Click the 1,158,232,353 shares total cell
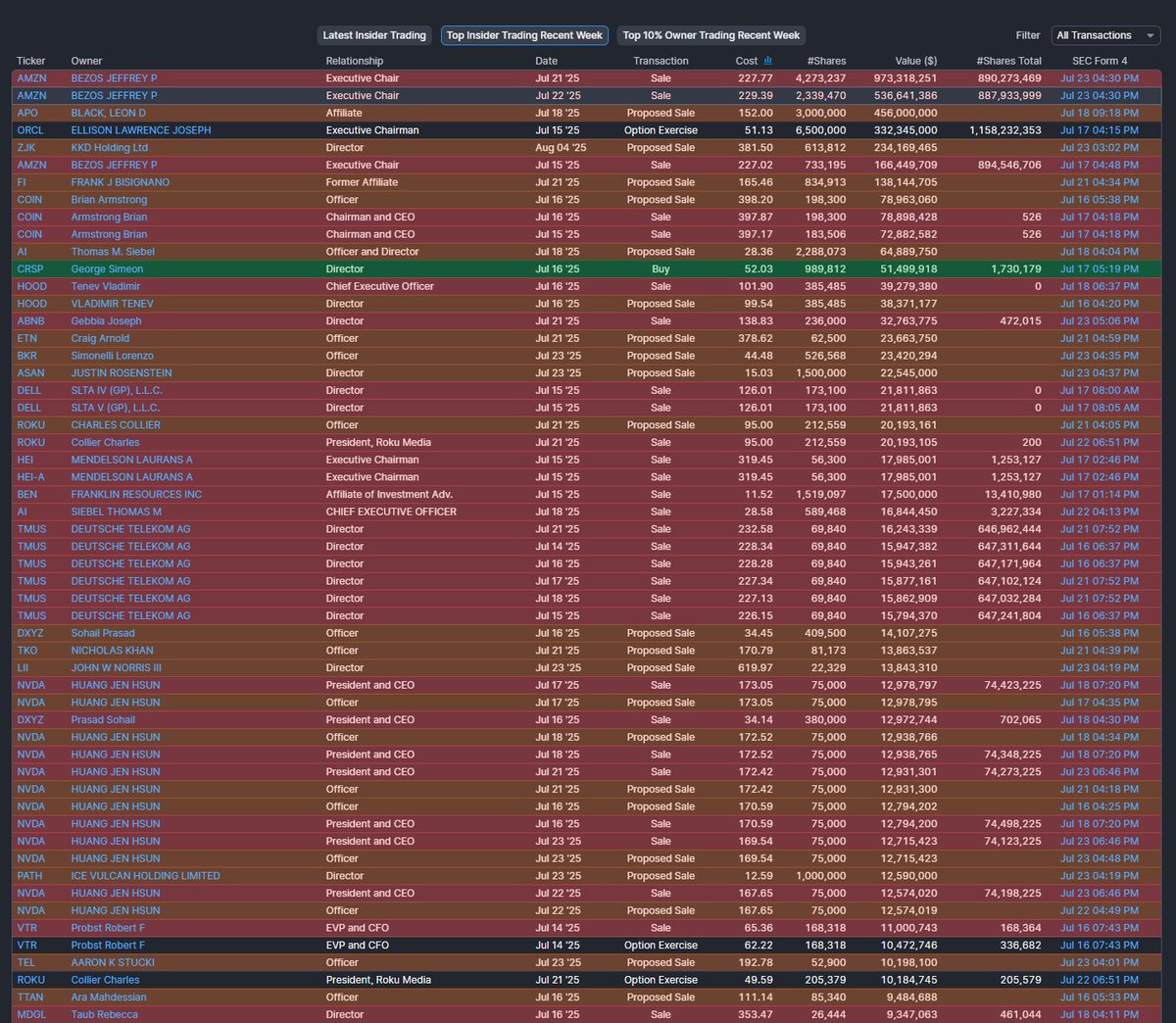The image size is (1176, 1023). pyautogui.click(x=1005, y=130)
